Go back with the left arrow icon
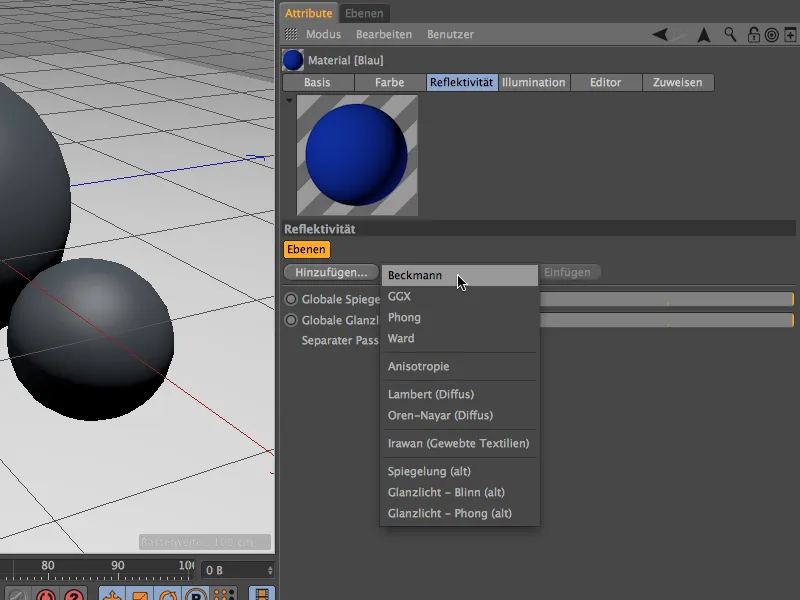The height and width of the screenshot is (600, 800). (660, 35)
